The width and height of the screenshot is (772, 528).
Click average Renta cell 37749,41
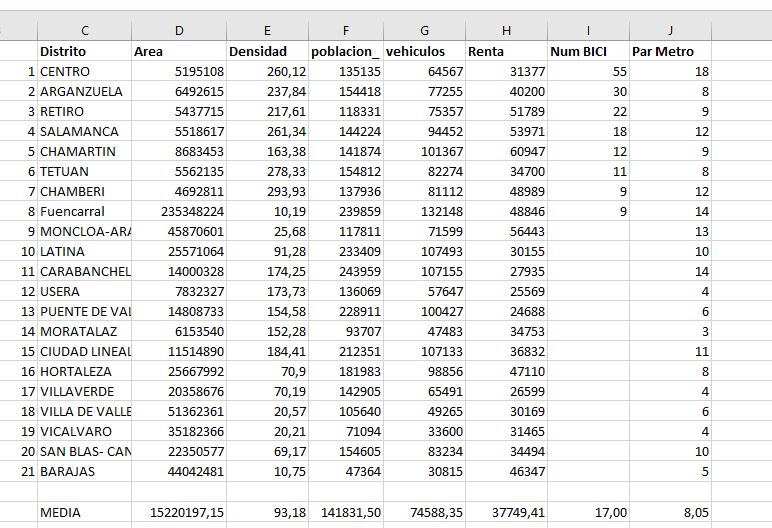click(507, 512)
